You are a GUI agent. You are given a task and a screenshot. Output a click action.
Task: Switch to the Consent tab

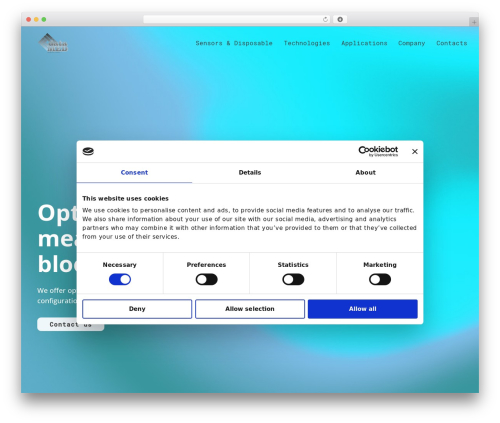[x=134, y=172]
